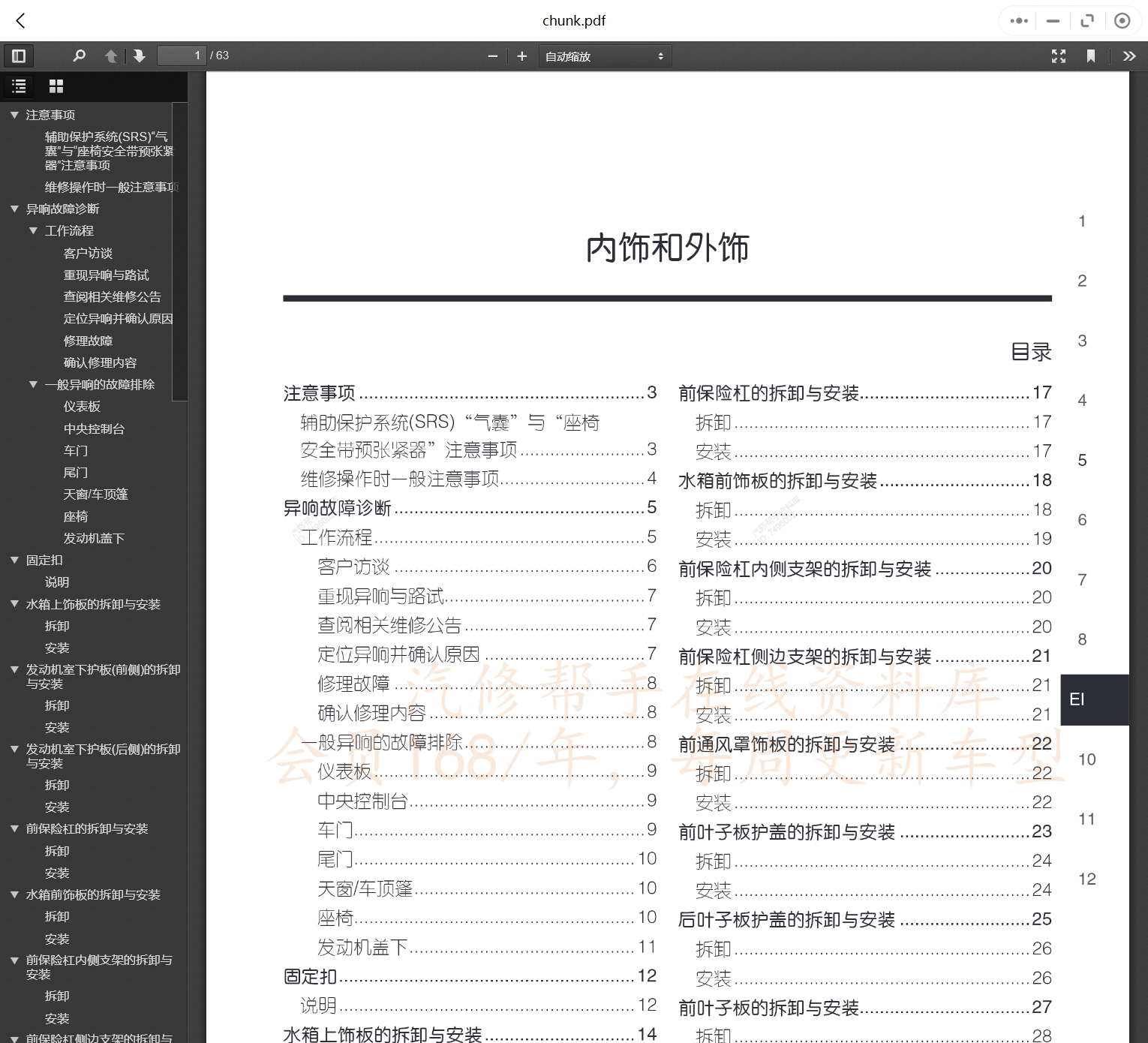Navigate back with the top-left arrow

click(20, 21)
